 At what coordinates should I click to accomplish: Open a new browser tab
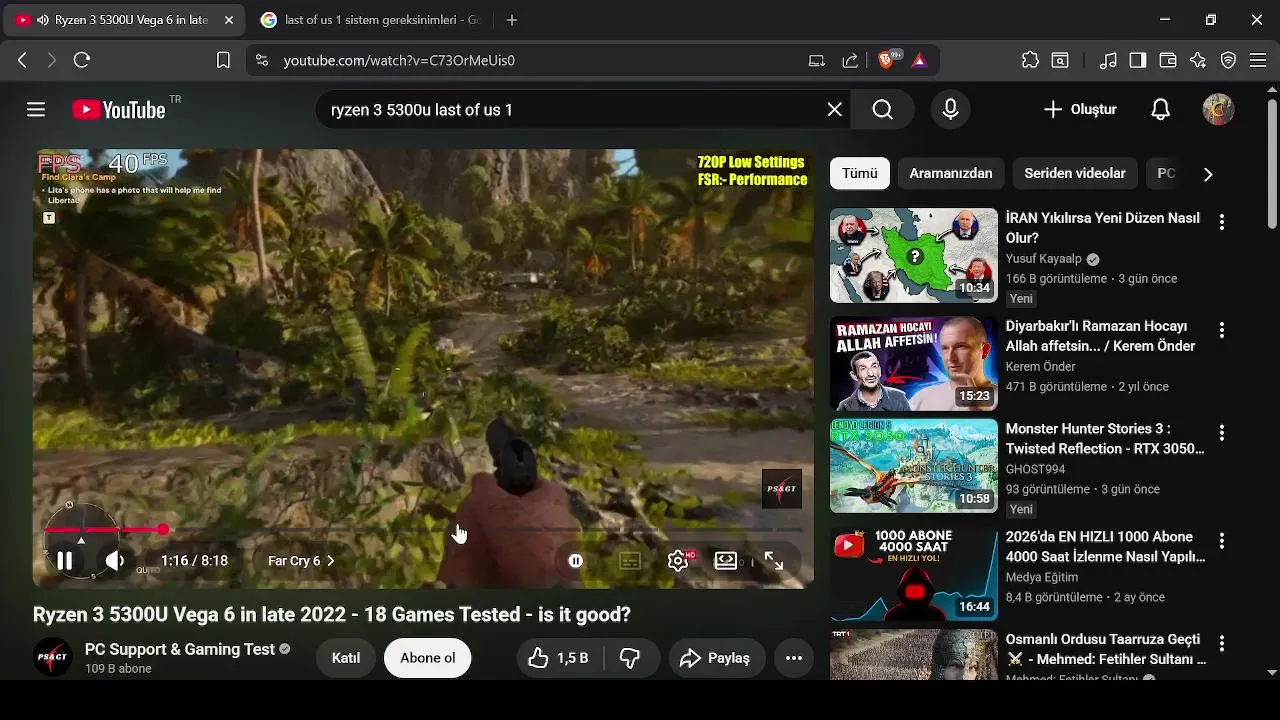pyautogui.click(x=512, y=20)
